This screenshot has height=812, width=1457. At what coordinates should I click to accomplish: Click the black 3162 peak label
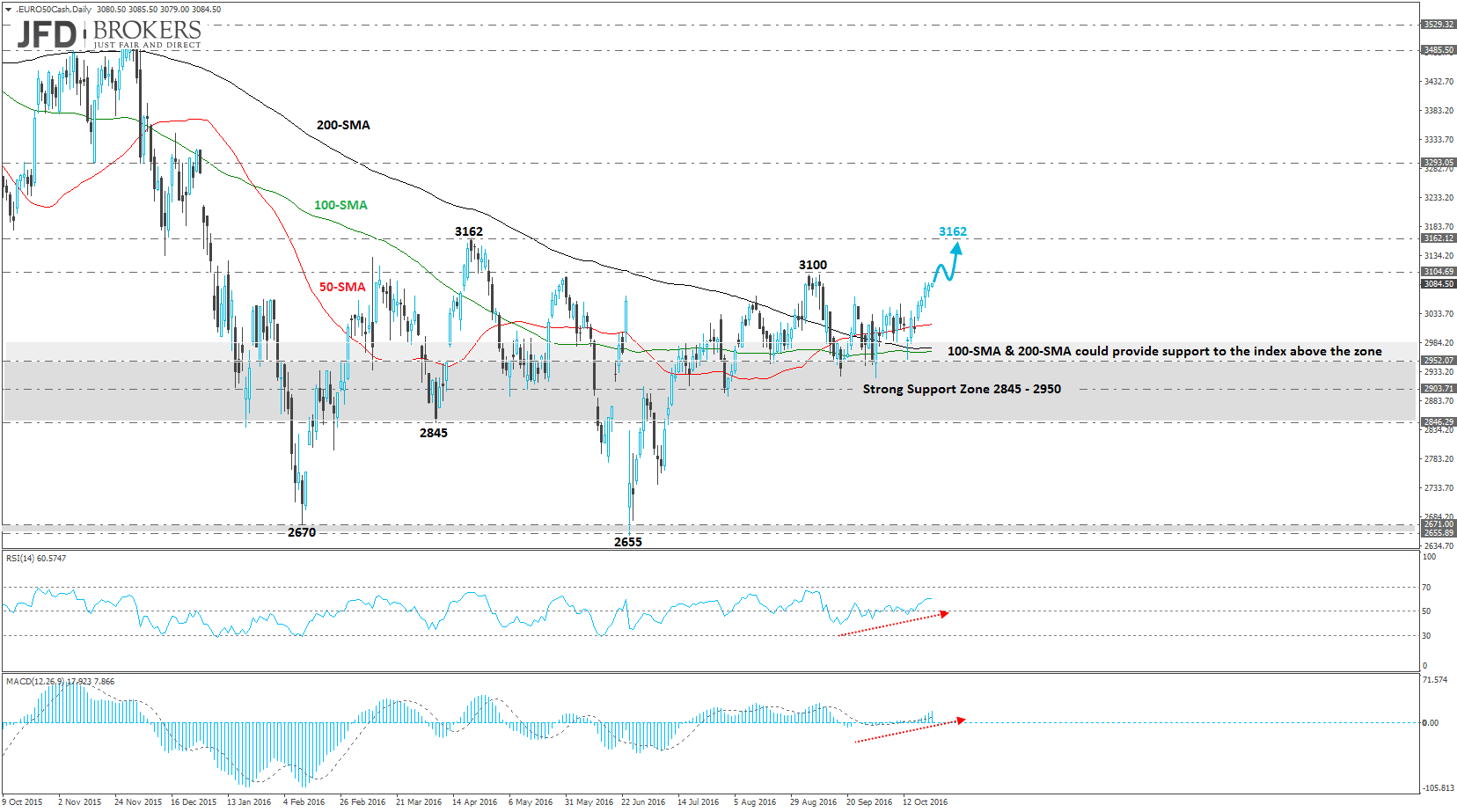tap(469, 231)
